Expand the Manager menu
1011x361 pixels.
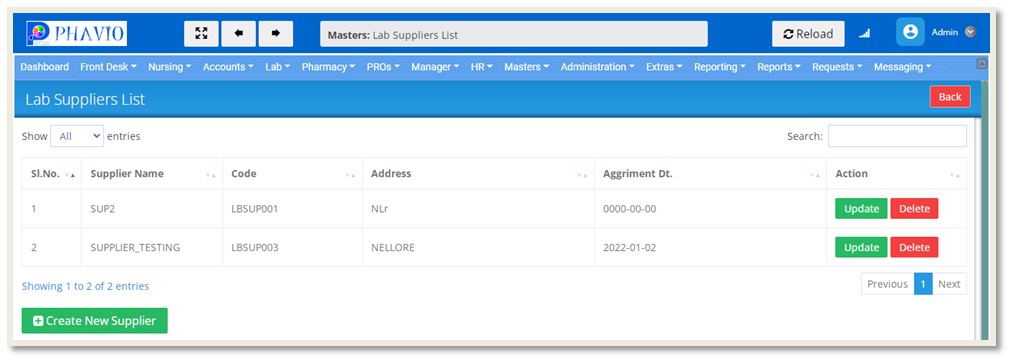435,67
